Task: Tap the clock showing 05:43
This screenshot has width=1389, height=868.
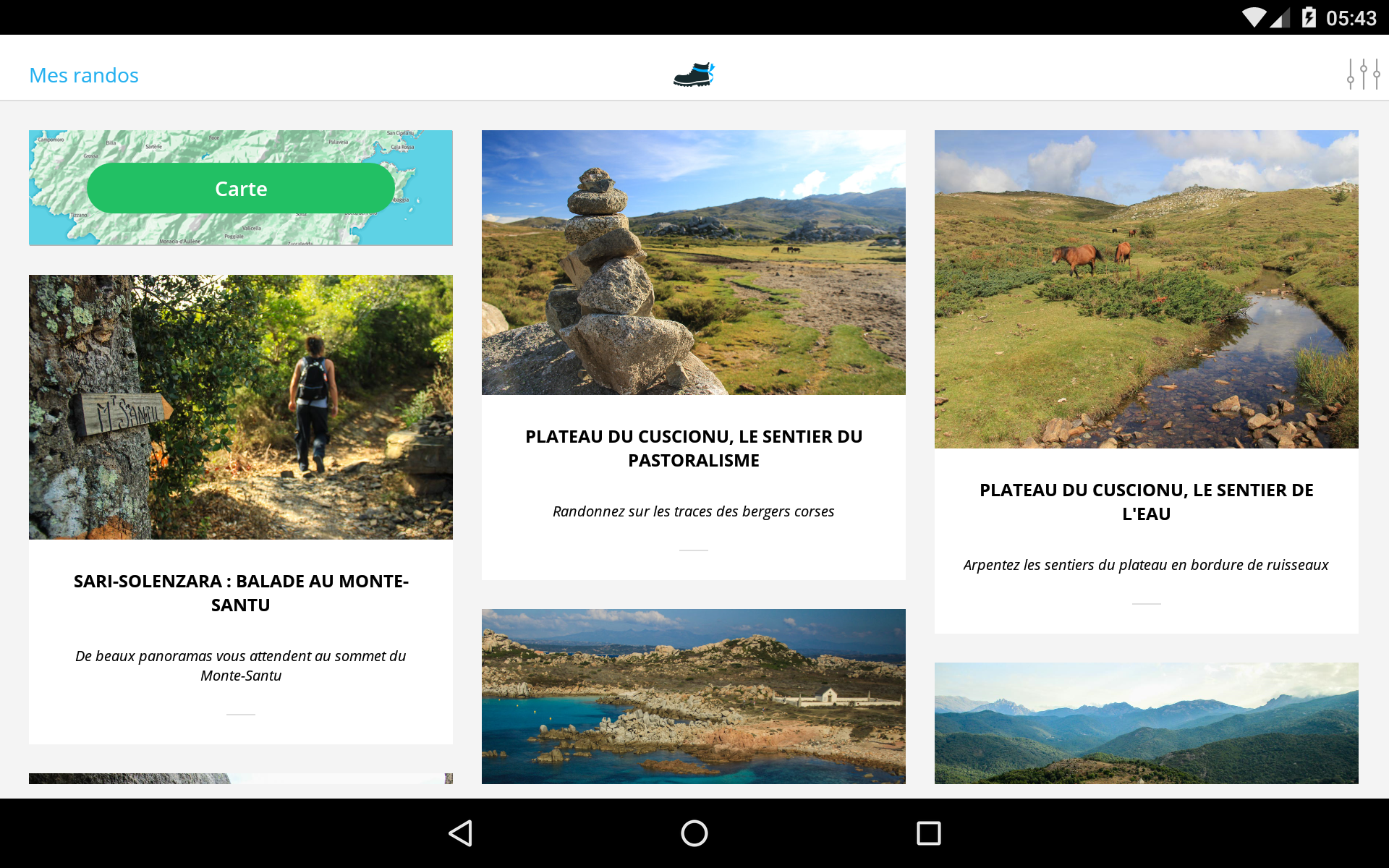Action: pyautogui.click(x=1351, y=18)
